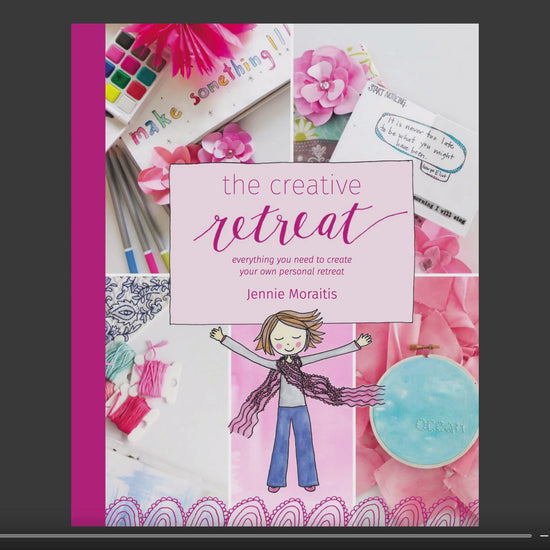Click the subtitle "everything you need to create"
This screenshot has width=550, height=550.
(x=292, y=260)
